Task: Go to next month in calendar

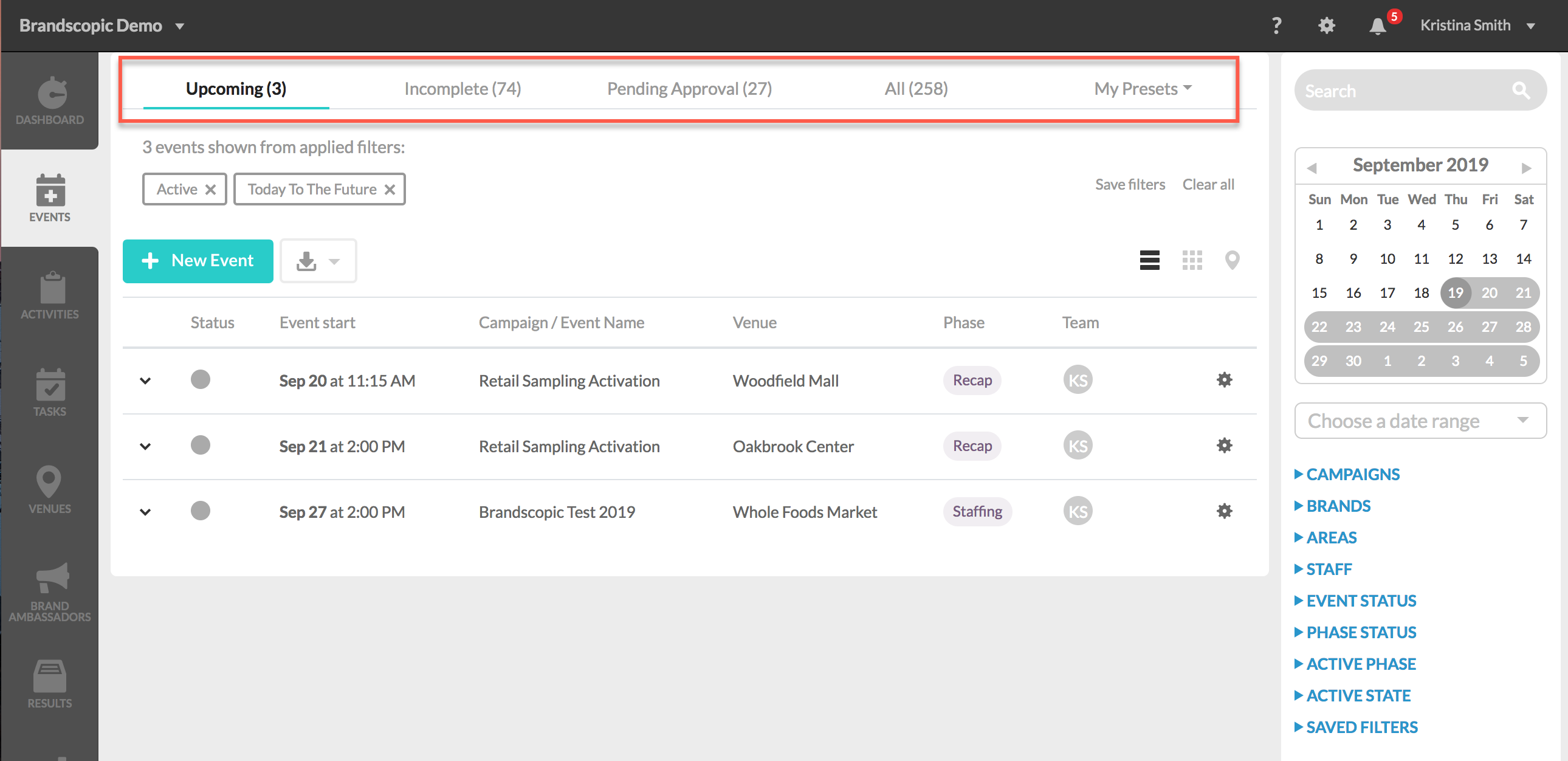Action: [1526, 167]
